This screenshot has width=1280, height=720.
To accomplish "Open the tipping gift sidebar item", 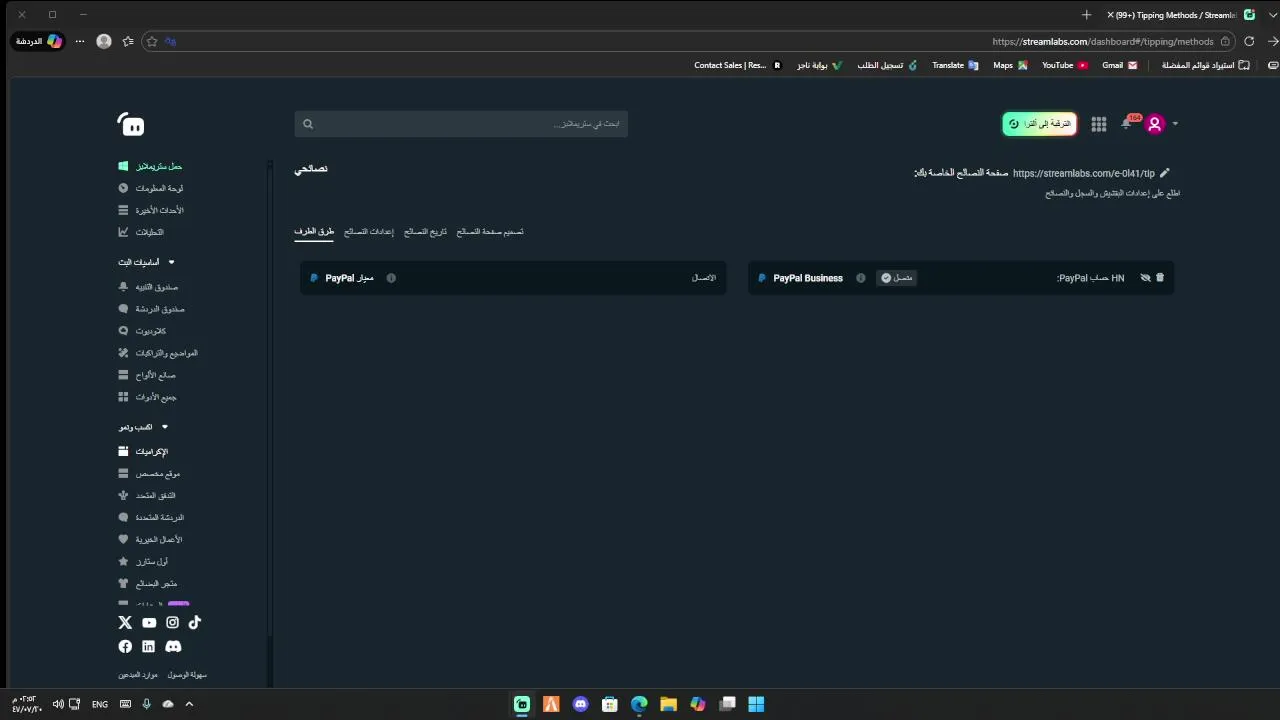I will tap(143, 452).
